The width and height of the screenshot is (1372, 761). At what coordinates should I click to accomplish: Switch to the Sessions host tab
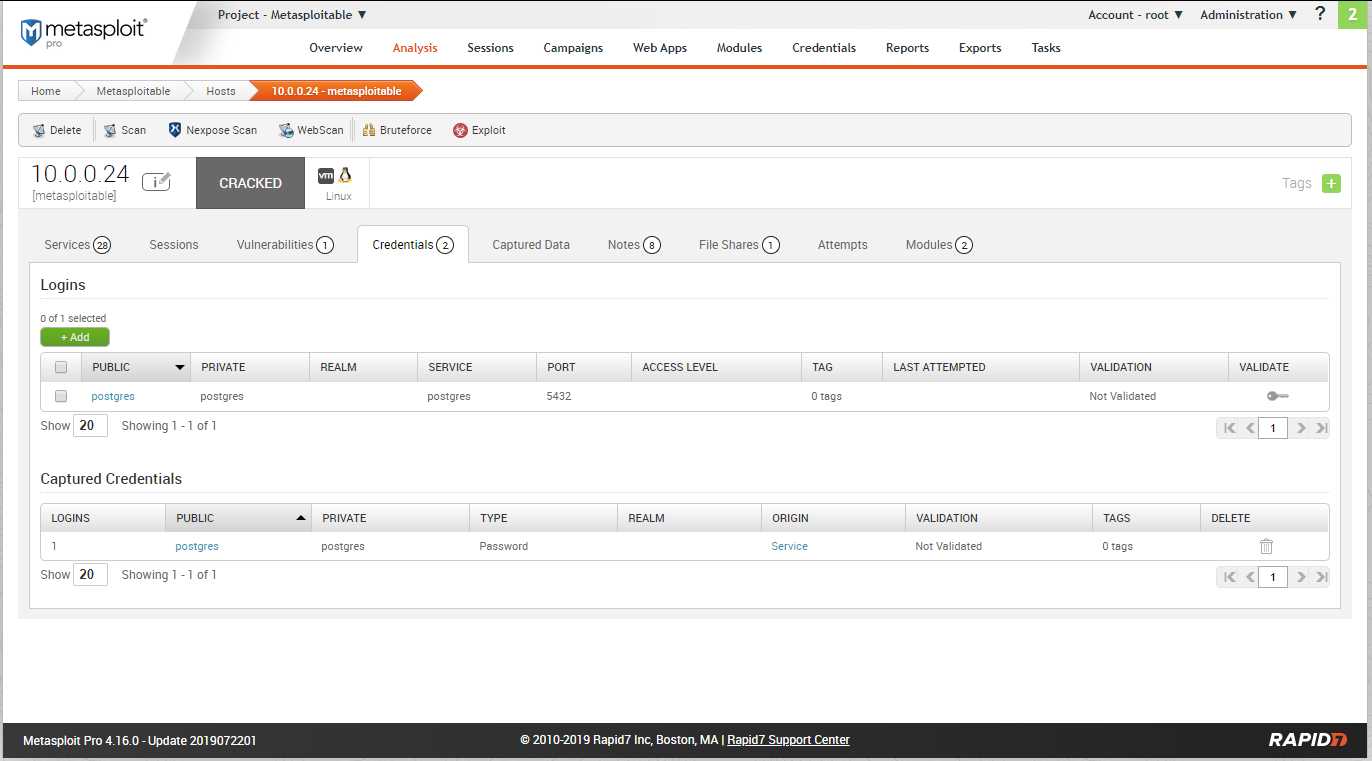coord(174,245)
